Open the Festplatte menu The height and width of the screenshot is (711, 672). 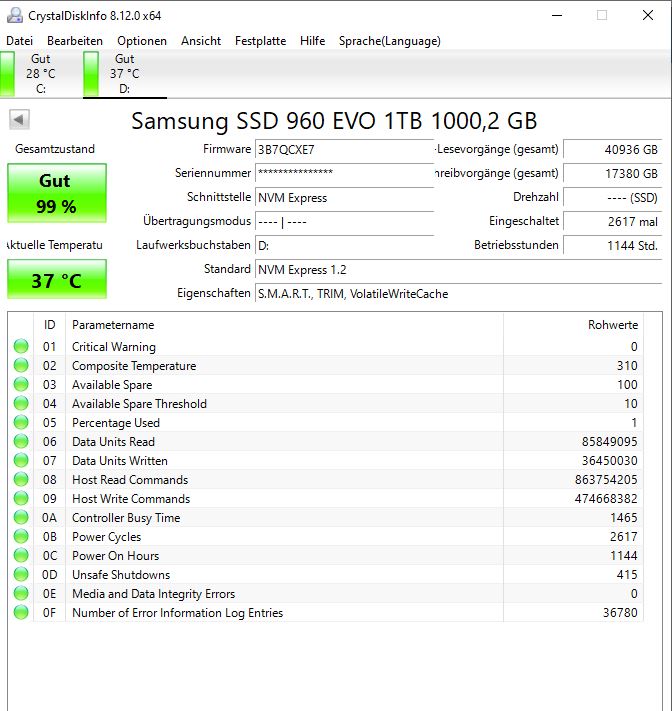pyautogui.click(x=260, y=41)
